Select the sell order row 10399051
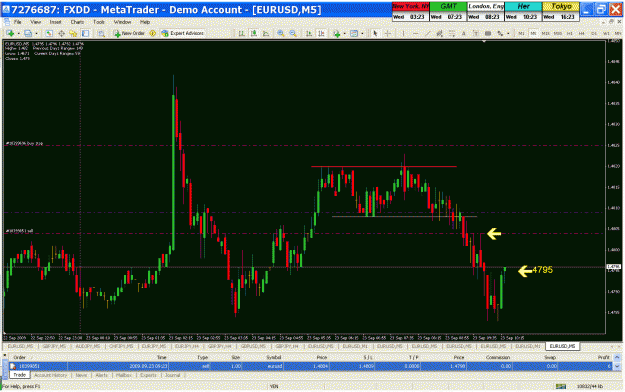This screenshot has height=392, width=625. pyautogui.click(x=311, y=366)
